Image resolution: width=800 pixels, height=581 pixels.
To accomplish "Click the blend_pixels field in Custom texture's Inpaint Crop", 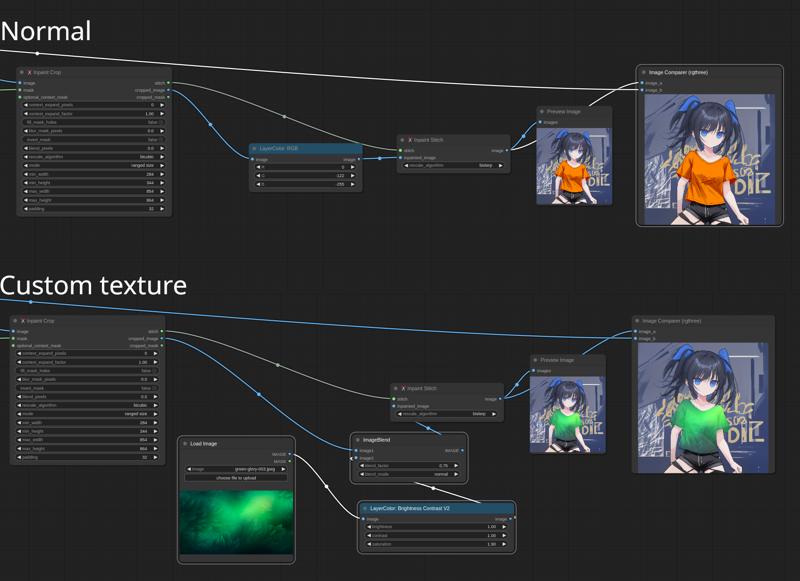I will [x=87, y=397].
